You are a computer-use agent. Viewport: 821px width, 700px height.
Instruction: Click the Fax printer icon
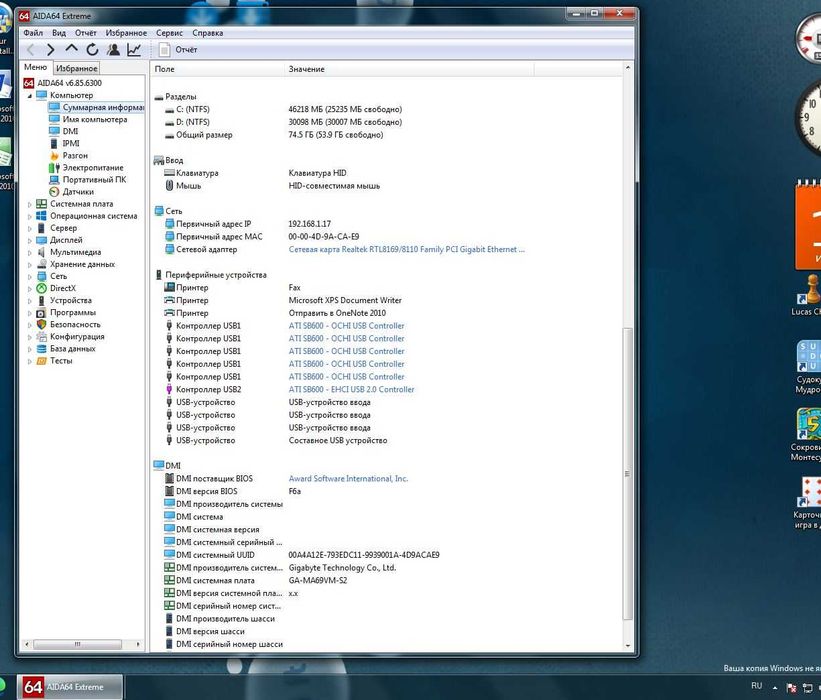(169, 287)
